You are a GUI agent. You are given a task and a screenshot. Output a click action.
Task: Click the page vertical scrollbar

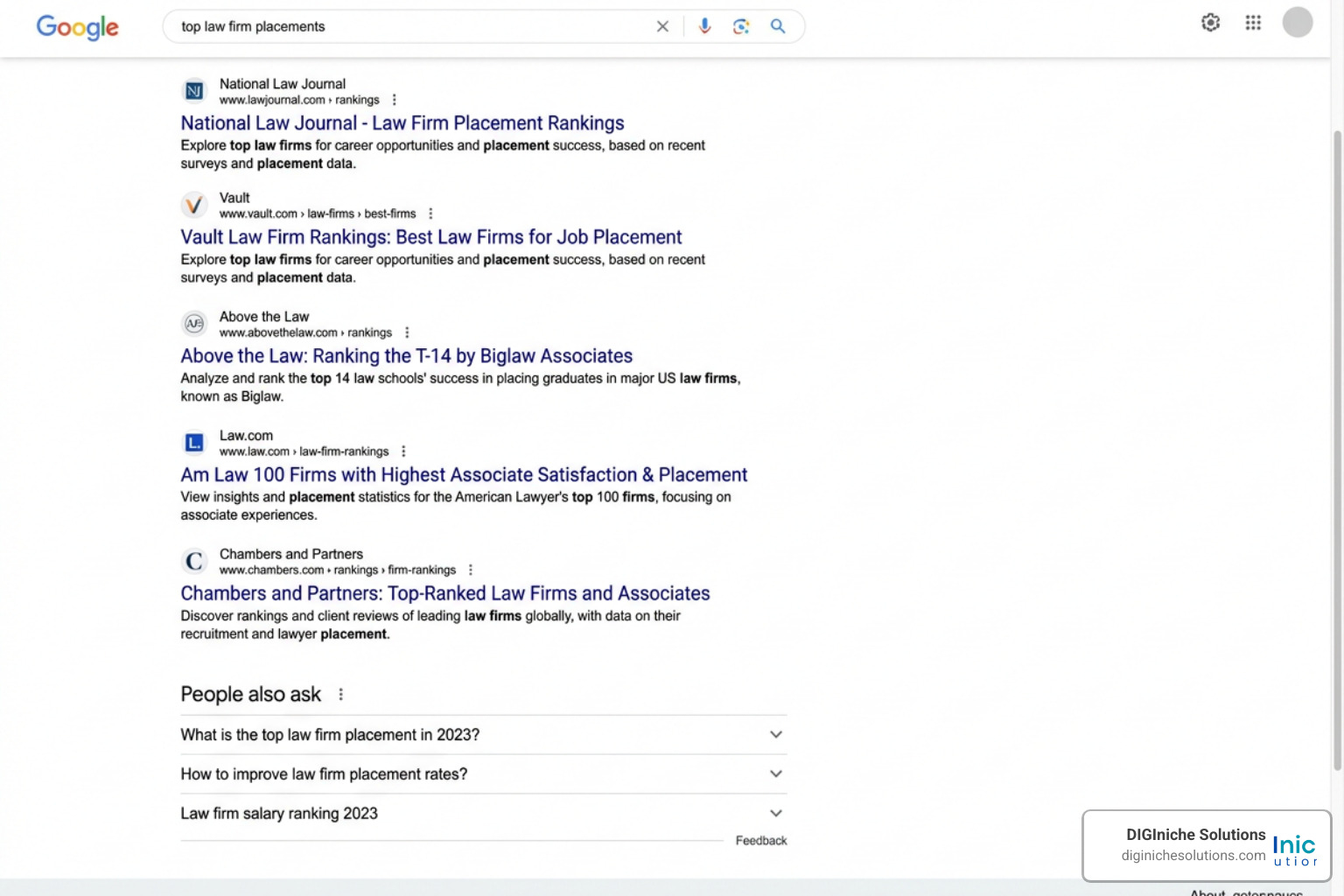(x=1337, y=451)
